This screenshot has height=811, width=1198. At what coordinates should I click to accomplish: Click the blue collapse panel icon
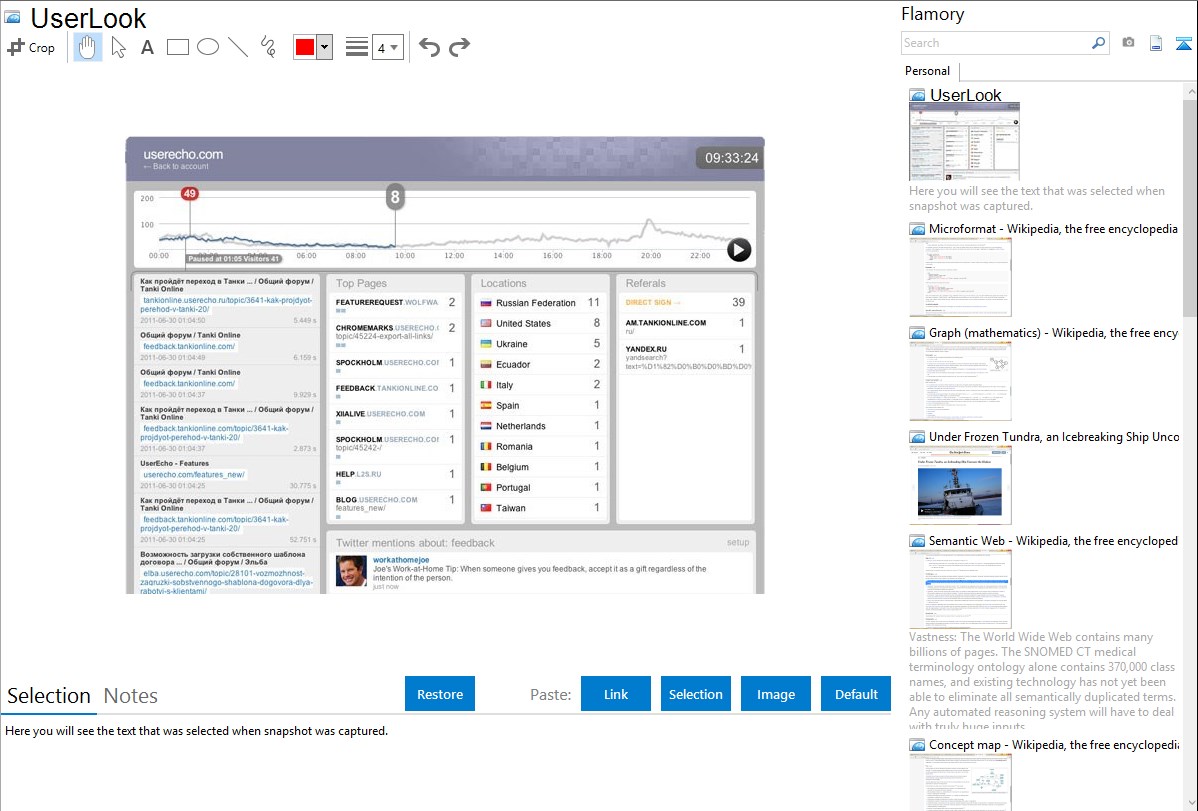(x=1183, y=44)
